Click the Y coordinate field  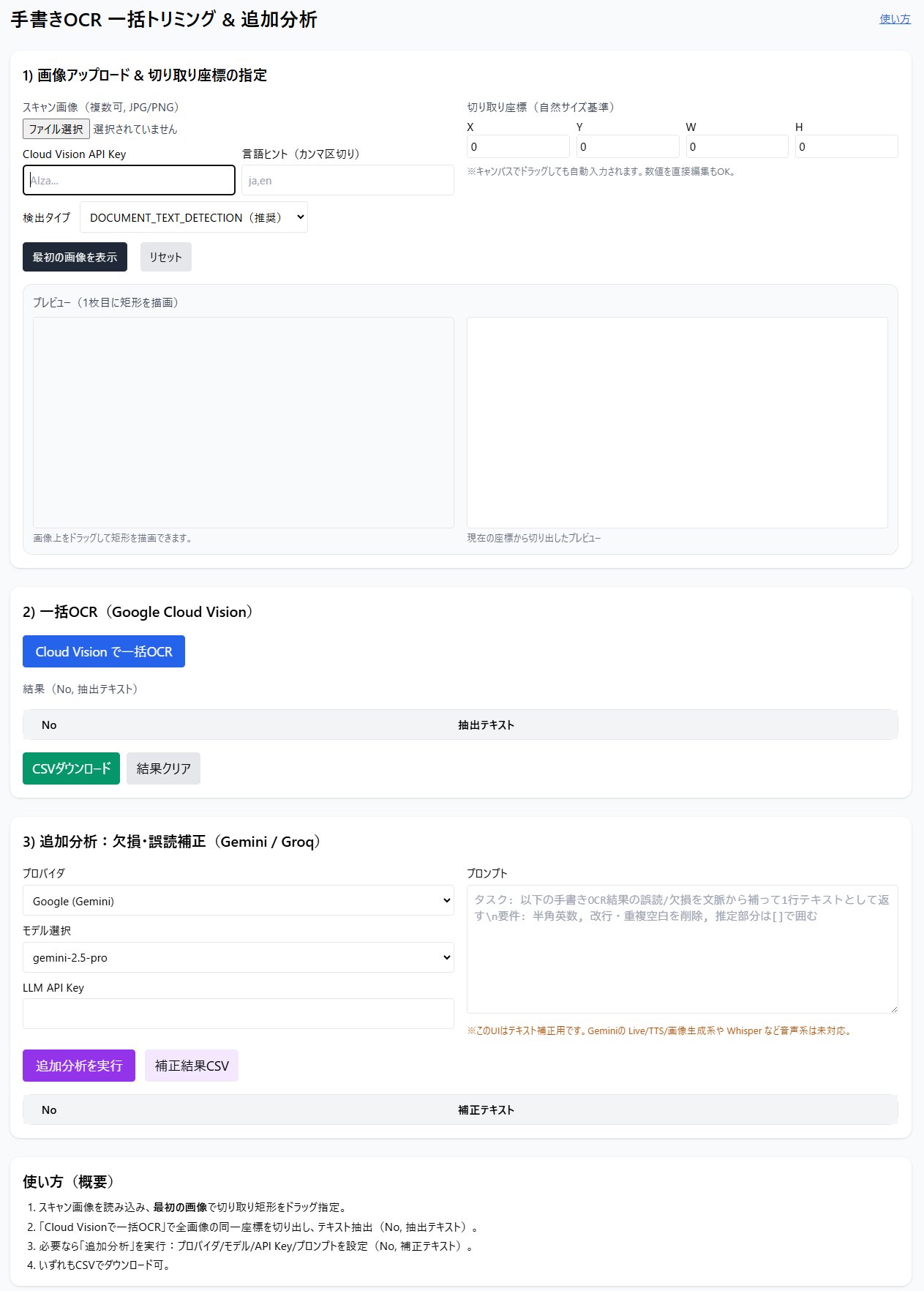coord(628,146)
